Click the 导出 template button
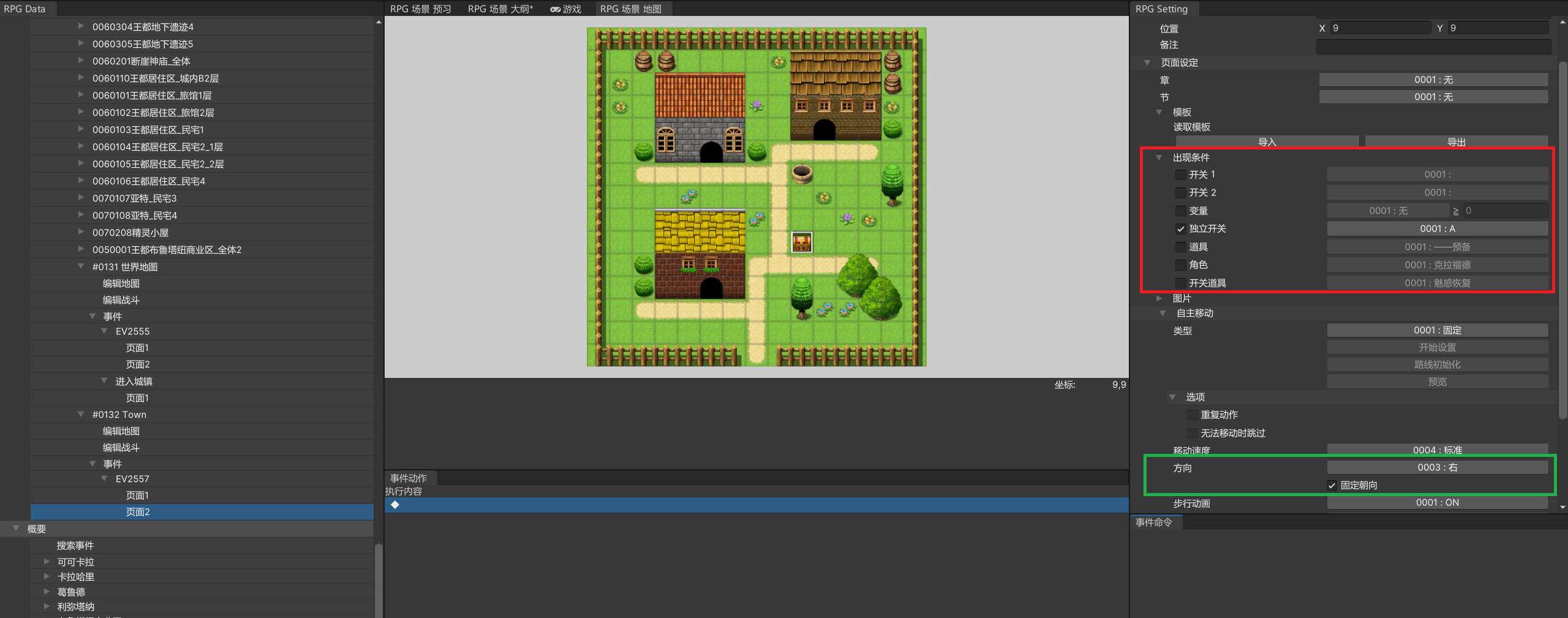Viewport: 1568px width, 618px height. 1456,142
